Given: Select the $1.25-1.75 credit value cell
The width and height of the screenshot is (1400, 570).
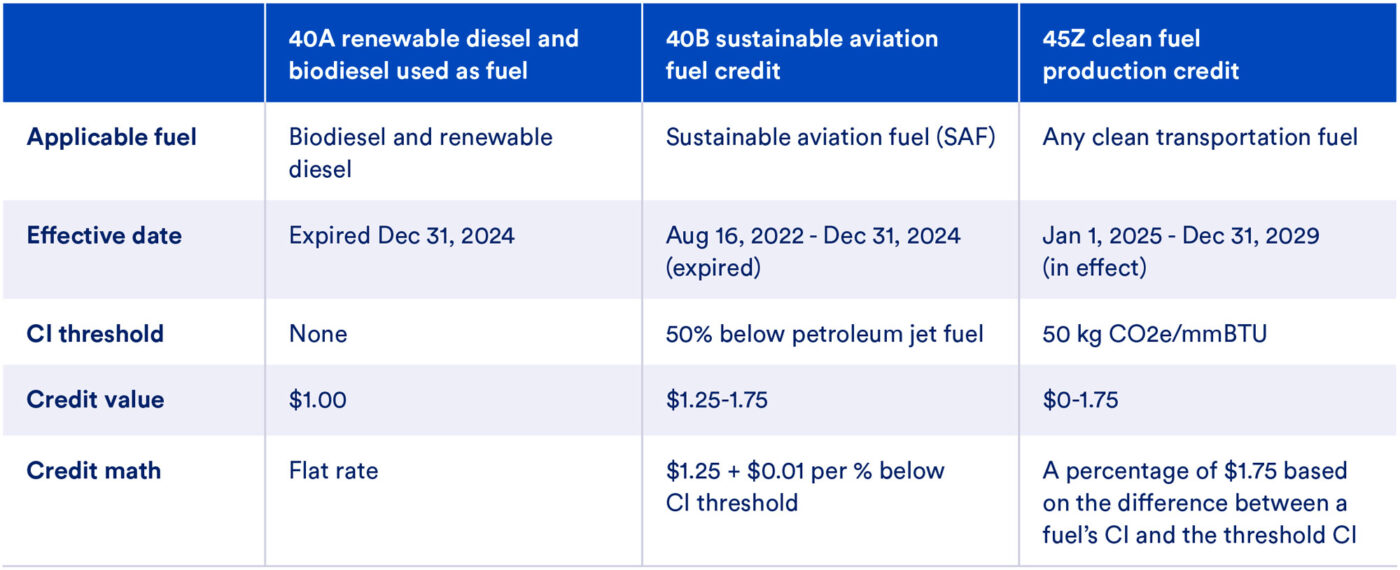Looking at the screenshot, I should point(718,399).
